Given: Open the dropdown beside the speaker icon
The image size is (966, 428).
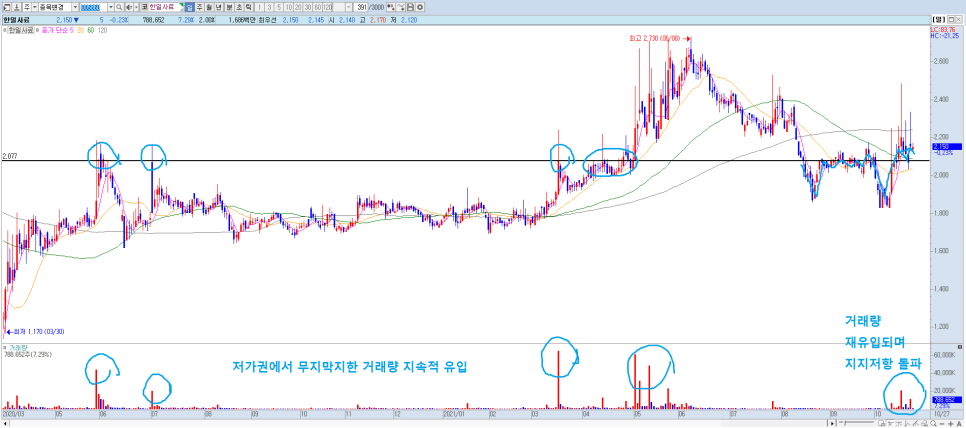Looking at the screenshot, I should click(136, 7).
